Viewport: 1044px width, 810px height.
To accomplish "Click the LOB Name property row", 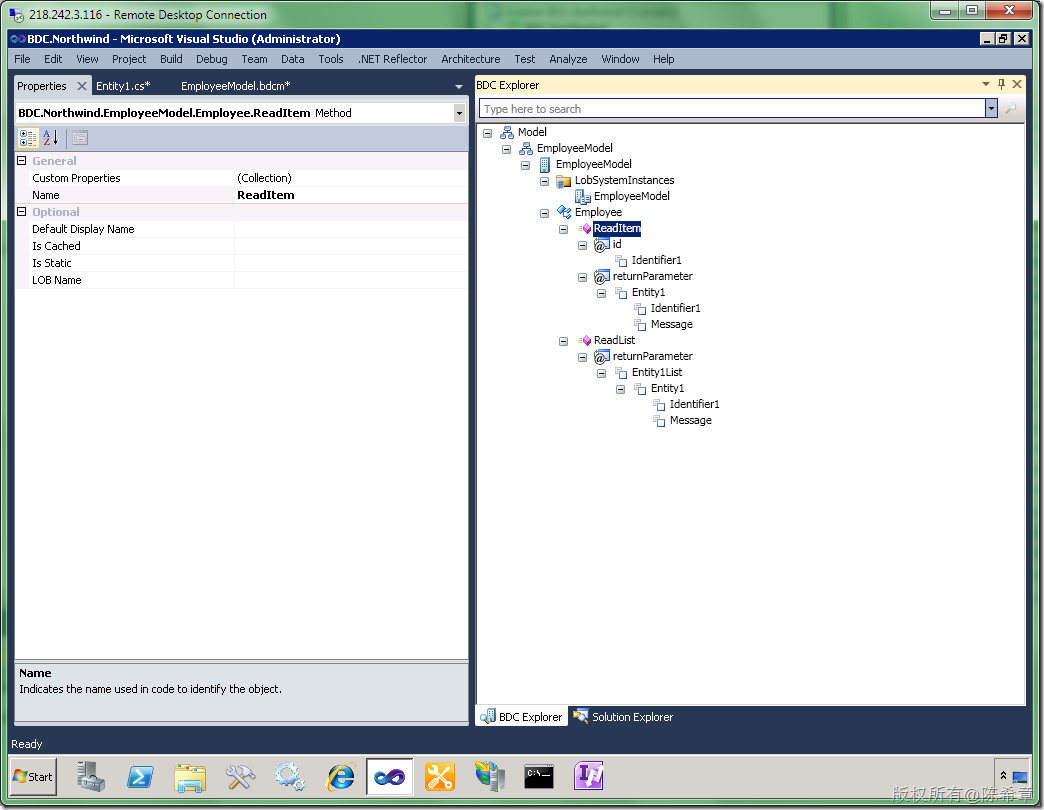I will pos(242,280).
